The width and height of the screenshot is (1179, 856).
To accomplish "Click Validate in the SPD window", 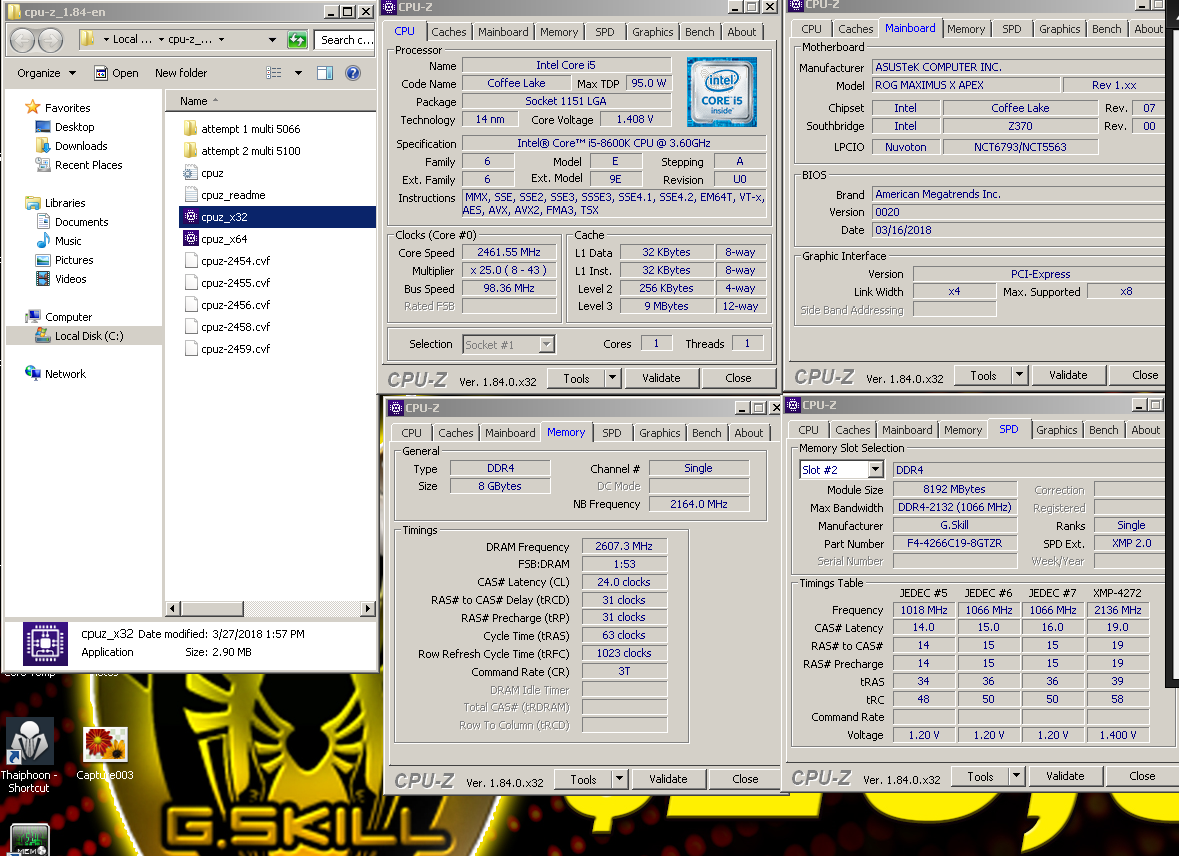I will pos(1065,776).
